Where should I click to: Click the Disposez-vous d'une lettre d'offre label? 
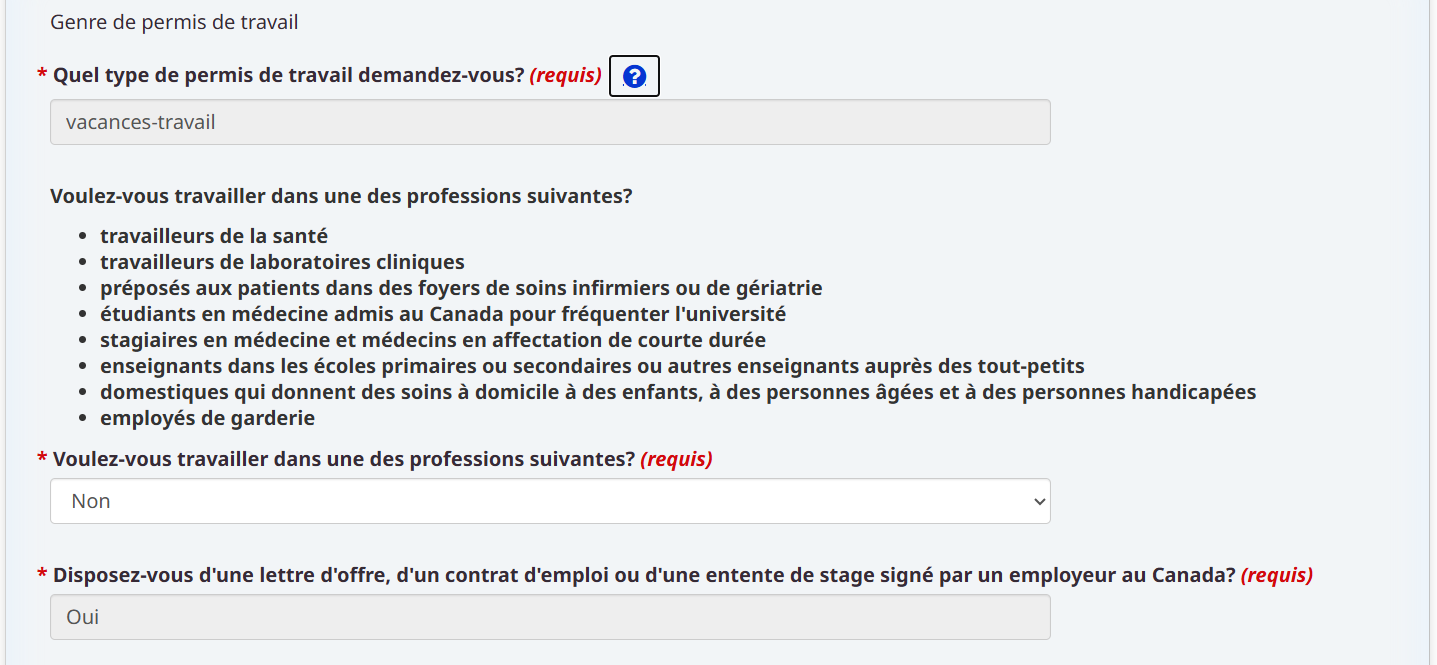(x=644, y=575)
